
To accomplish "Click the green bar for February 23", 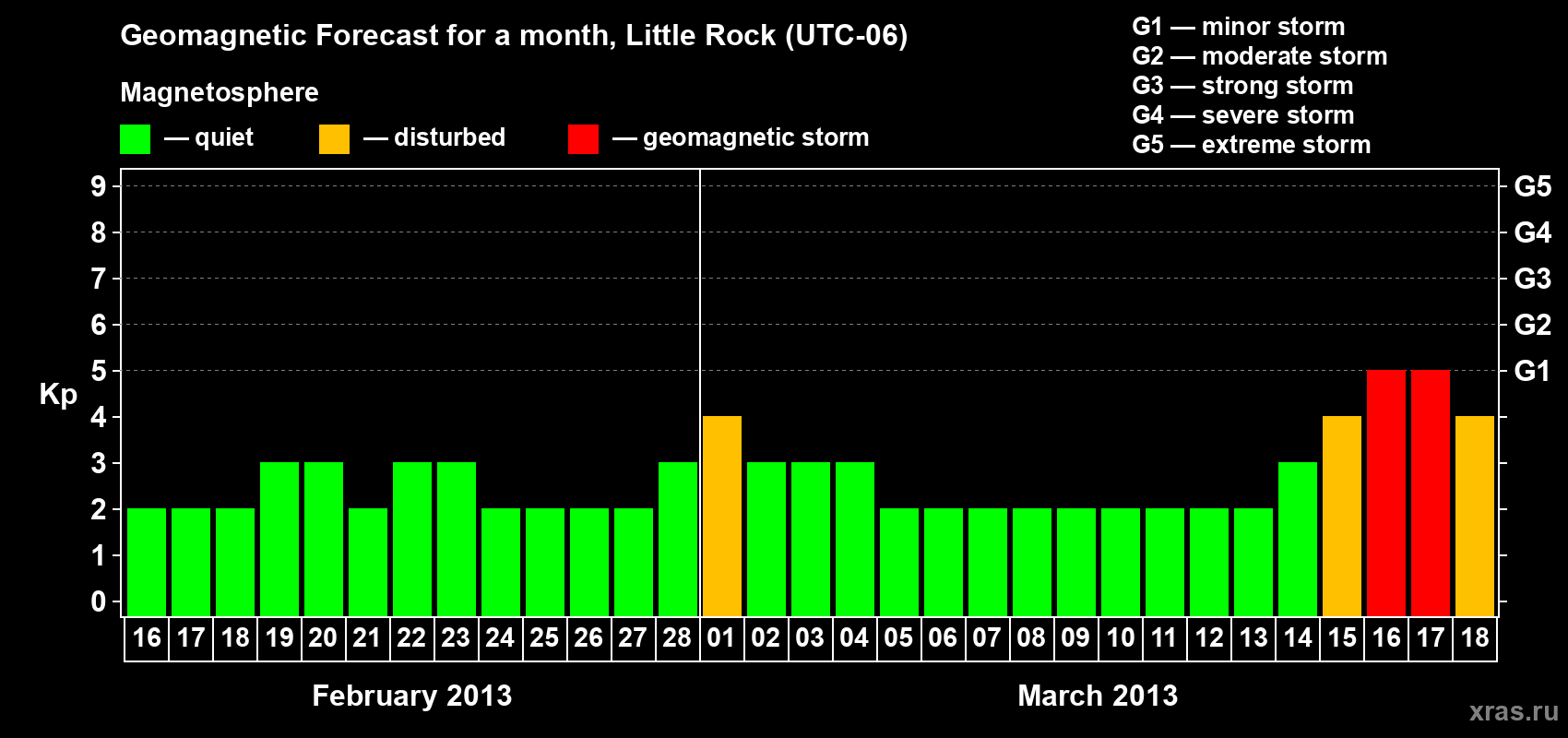I will tap(457, 539).
